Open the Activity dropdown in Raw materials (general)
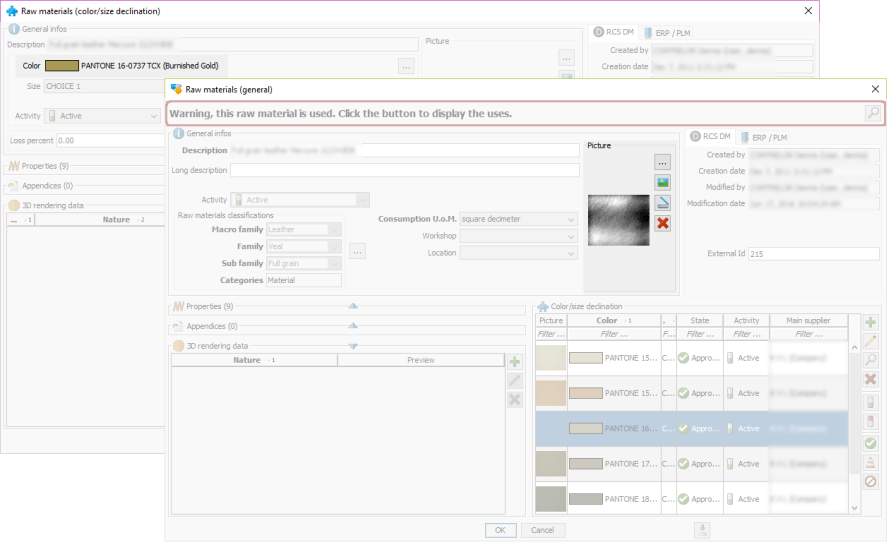The height and width of the screenshot is (547, 891). click(x=363, y=200)
